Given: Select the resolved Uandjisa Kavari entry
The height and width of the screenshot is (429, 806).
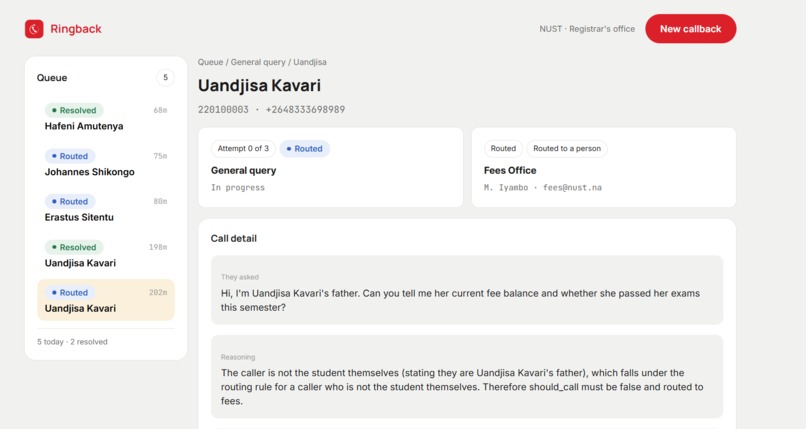Looking at the screenshot, I should 106,255.
